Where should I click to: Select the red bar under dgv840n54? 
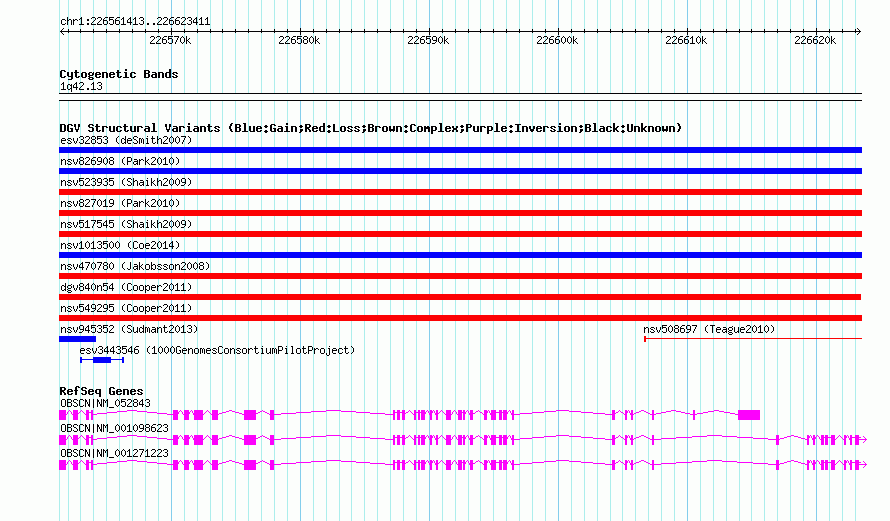[460, 297]
